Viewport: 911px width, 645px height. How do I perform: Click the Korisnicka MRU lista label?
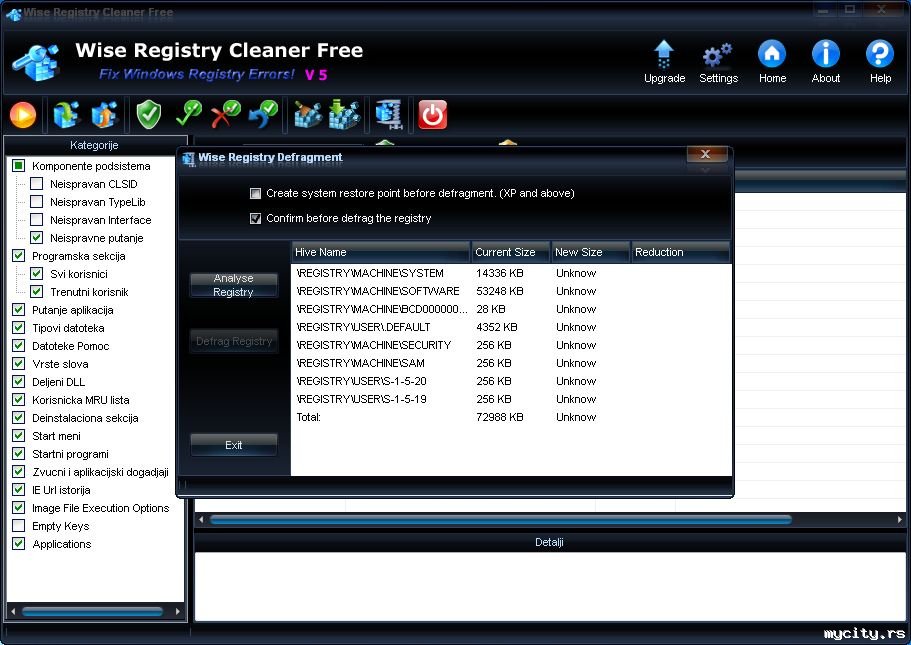click(x=81, y=400)
